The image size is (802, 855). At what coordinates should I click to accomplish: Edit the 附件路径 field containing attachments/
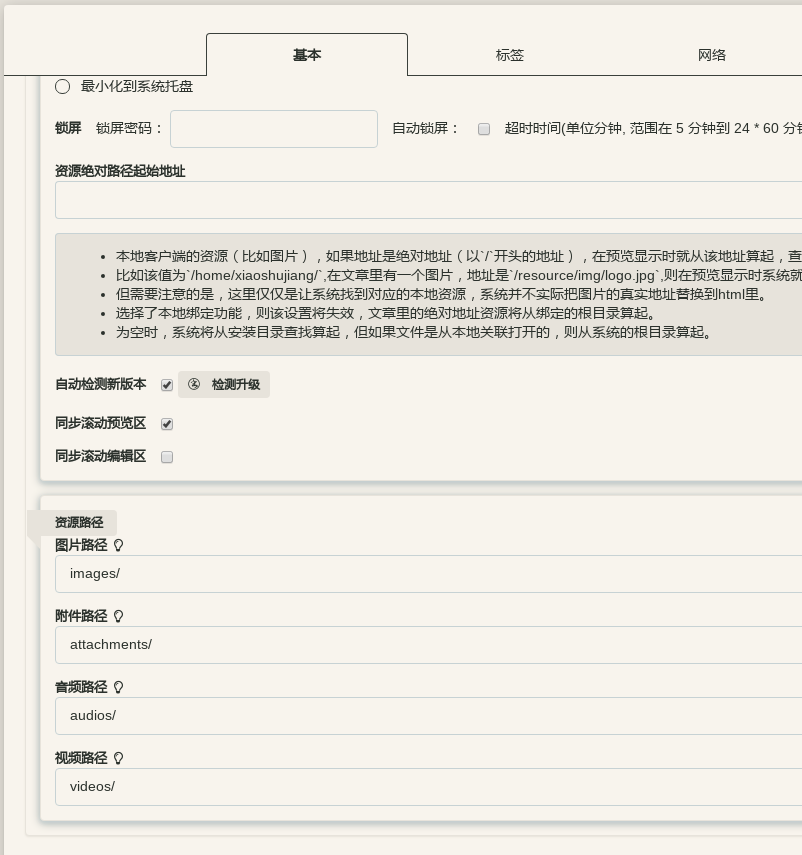(x=429, y=645)
